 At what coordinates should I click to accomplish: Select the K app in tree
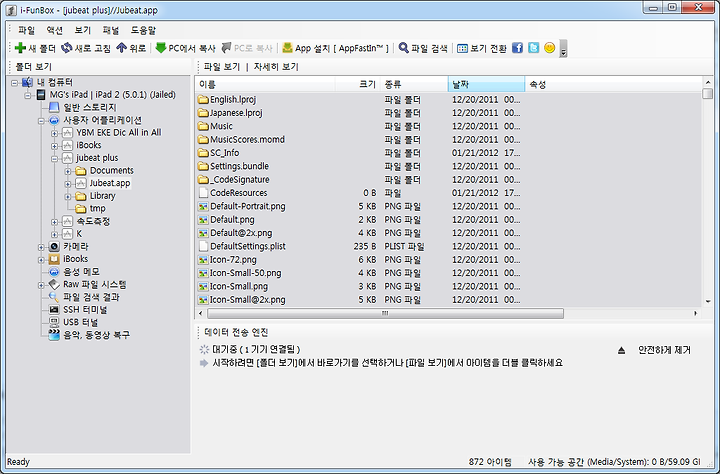(x=79, y=234)
